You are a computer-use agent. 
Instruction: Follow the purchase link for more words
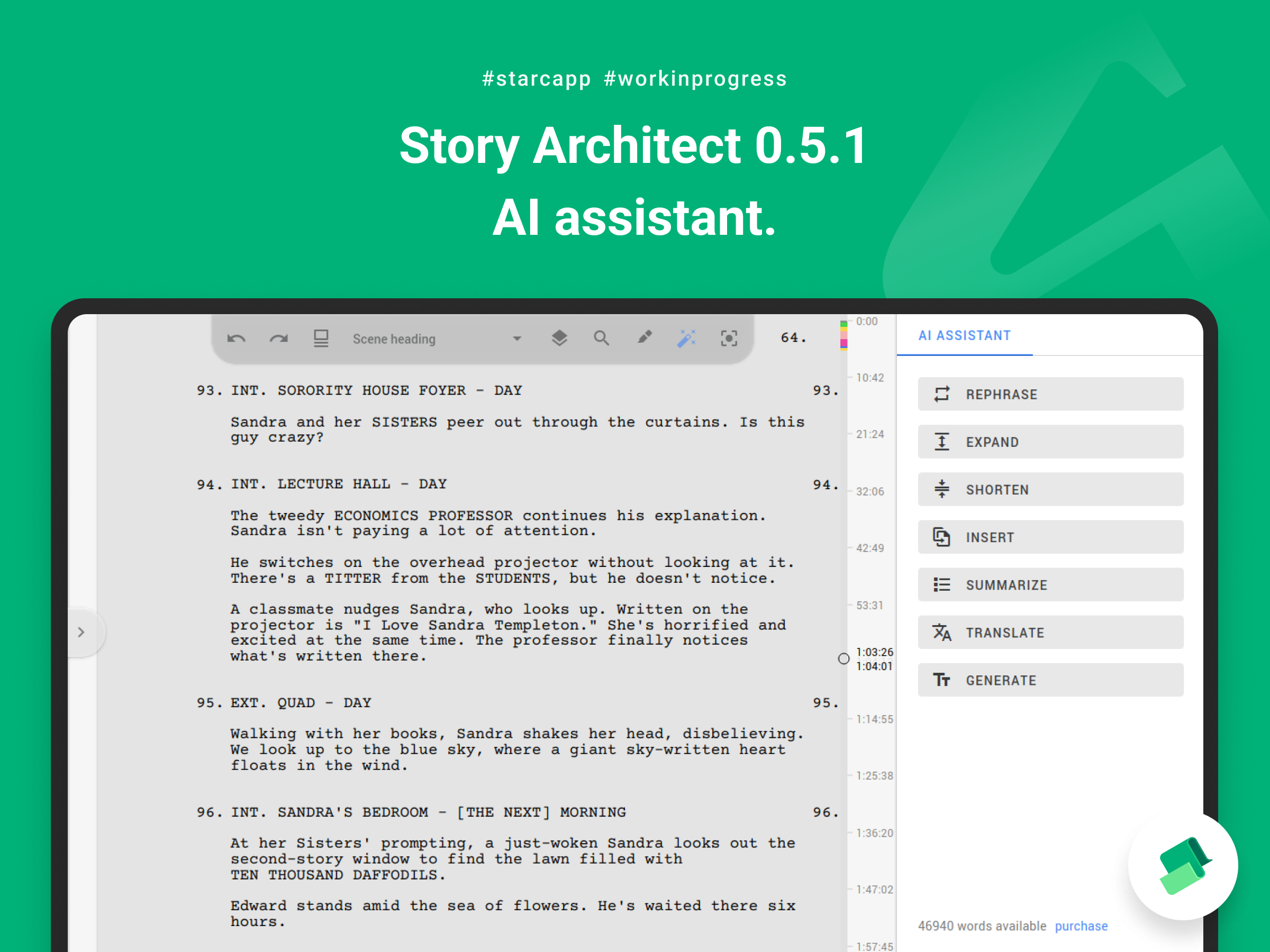(1081, 926)
